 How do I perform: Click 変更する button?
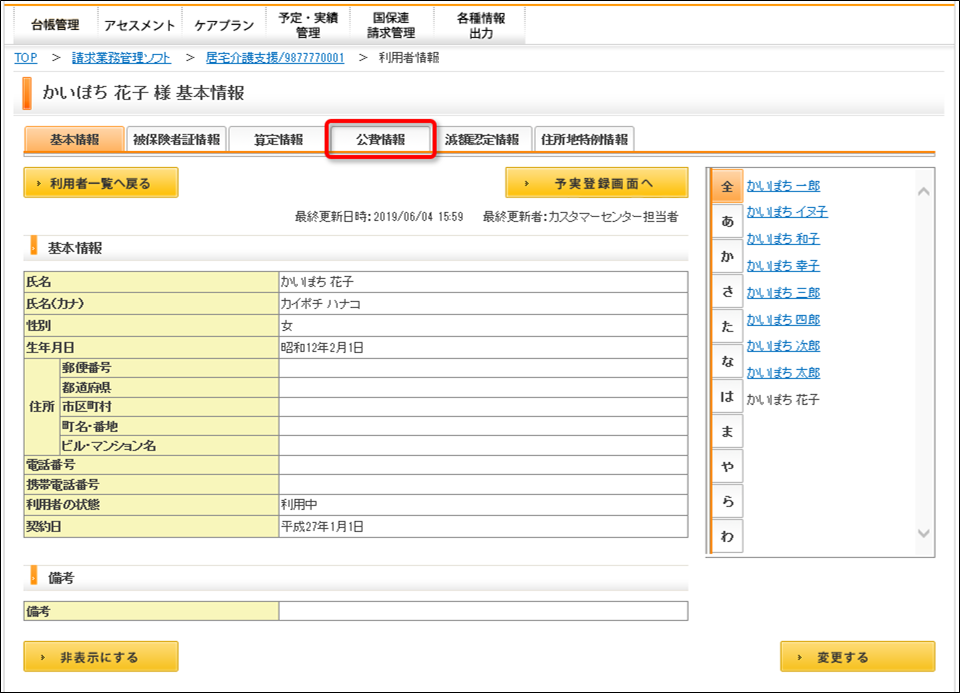[x=858, y=657]
